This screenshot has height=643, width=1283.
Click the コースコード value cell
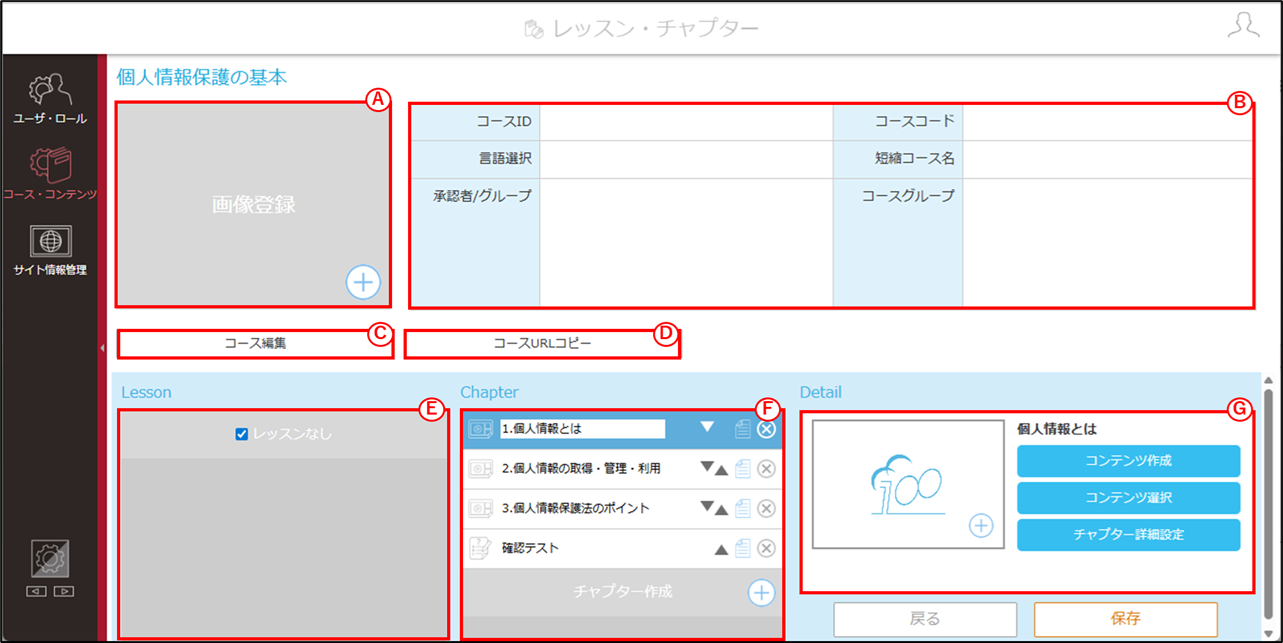(1106, 122)
